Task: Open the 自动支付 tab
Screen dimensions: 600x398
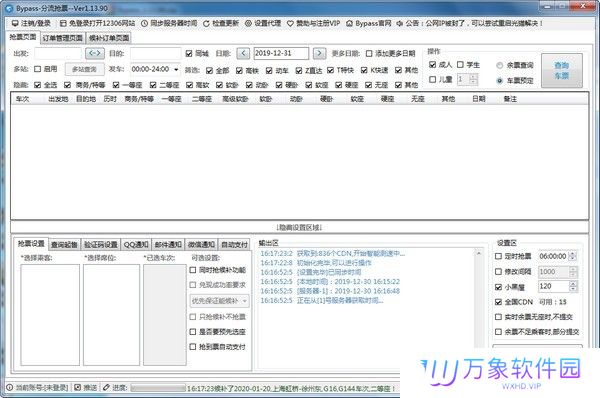Action: [x=235, y=245]
